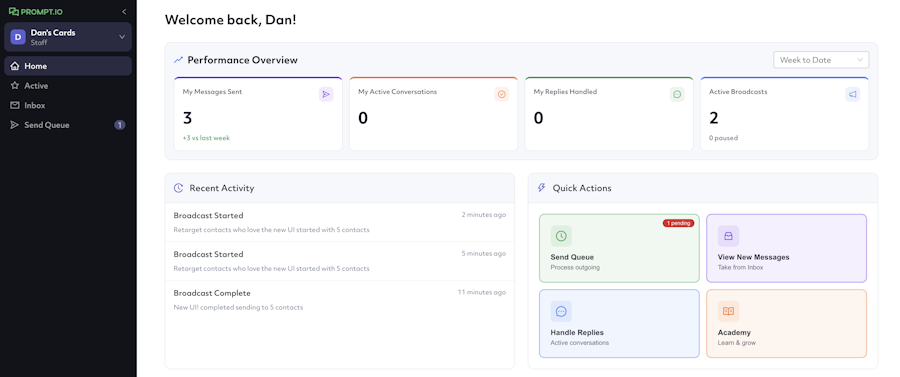
Task: Open the Broadcast Complete activity entry
Action: (340, 300)
